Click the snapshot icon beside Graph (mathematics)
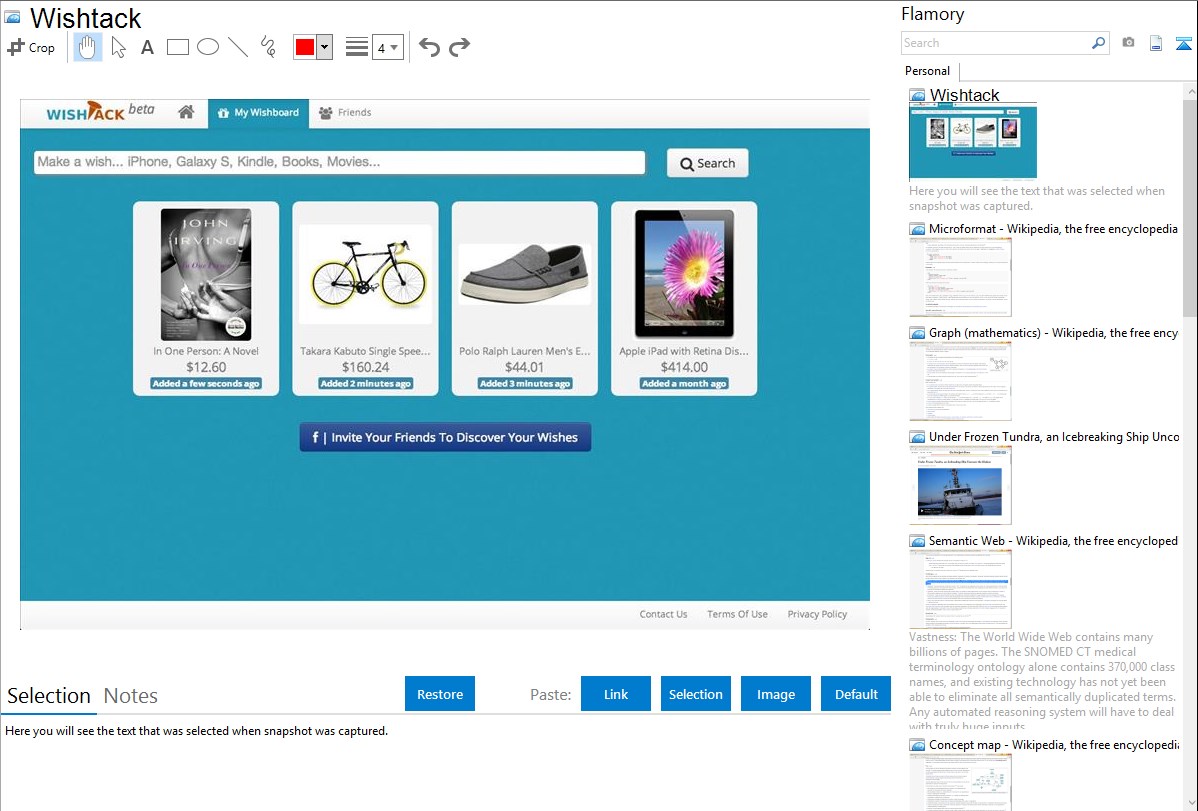This screenshot has height=811, width=1198. point(917,333)
